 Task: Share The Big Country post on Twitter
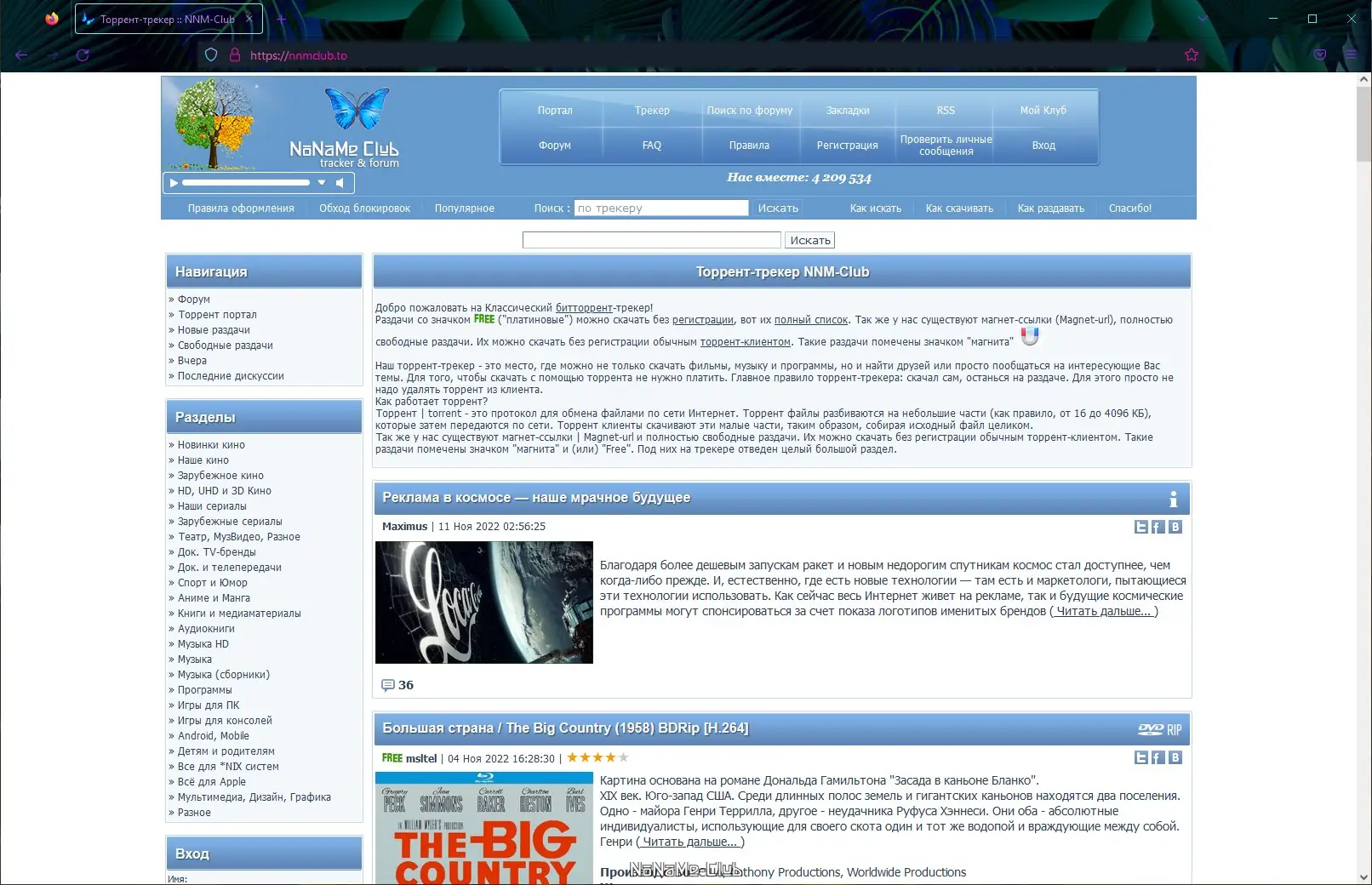[x=1141, y=757]
